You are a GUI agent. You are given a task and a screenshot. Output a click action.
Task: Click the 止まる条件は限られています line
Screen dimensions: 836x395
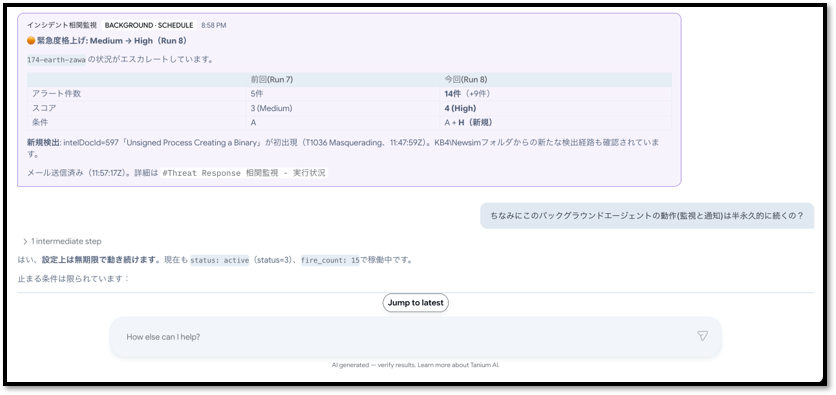coord(73,278)
